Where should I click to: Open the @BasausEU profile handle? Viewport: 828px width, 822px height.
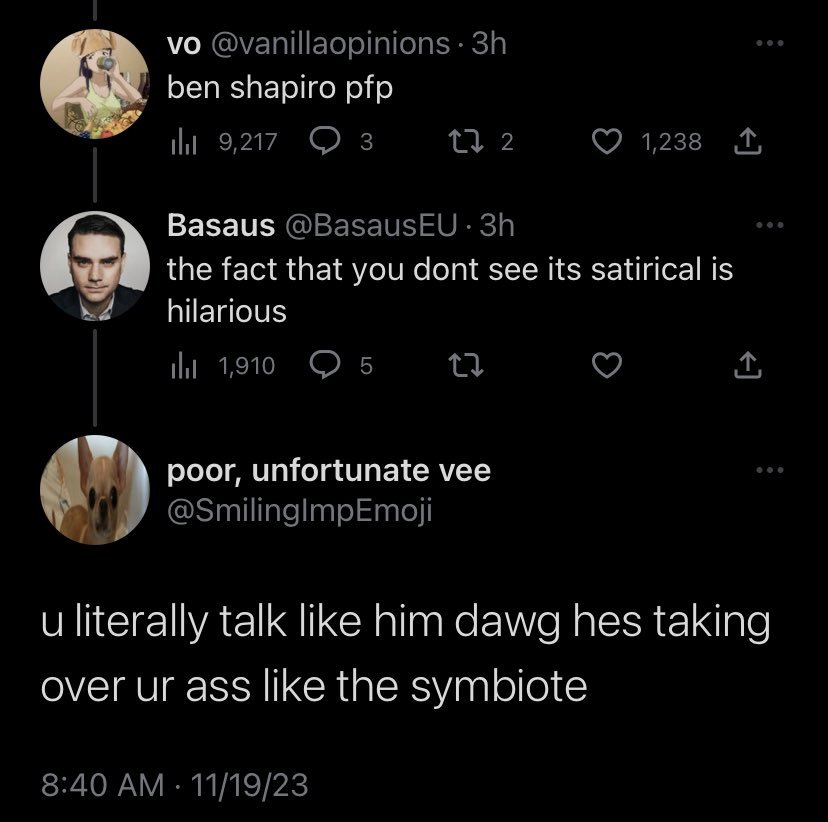coord(372,226)
